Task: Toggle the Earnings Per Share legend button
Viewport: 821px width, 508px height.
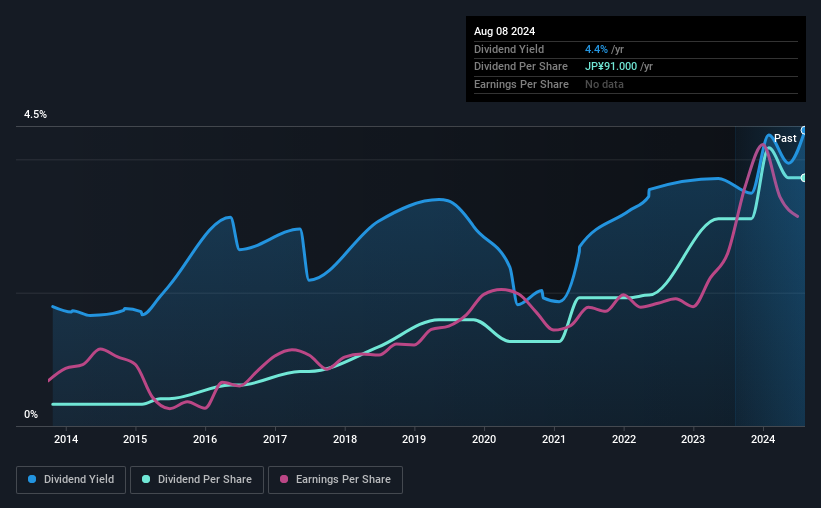Action: point(335,480)
